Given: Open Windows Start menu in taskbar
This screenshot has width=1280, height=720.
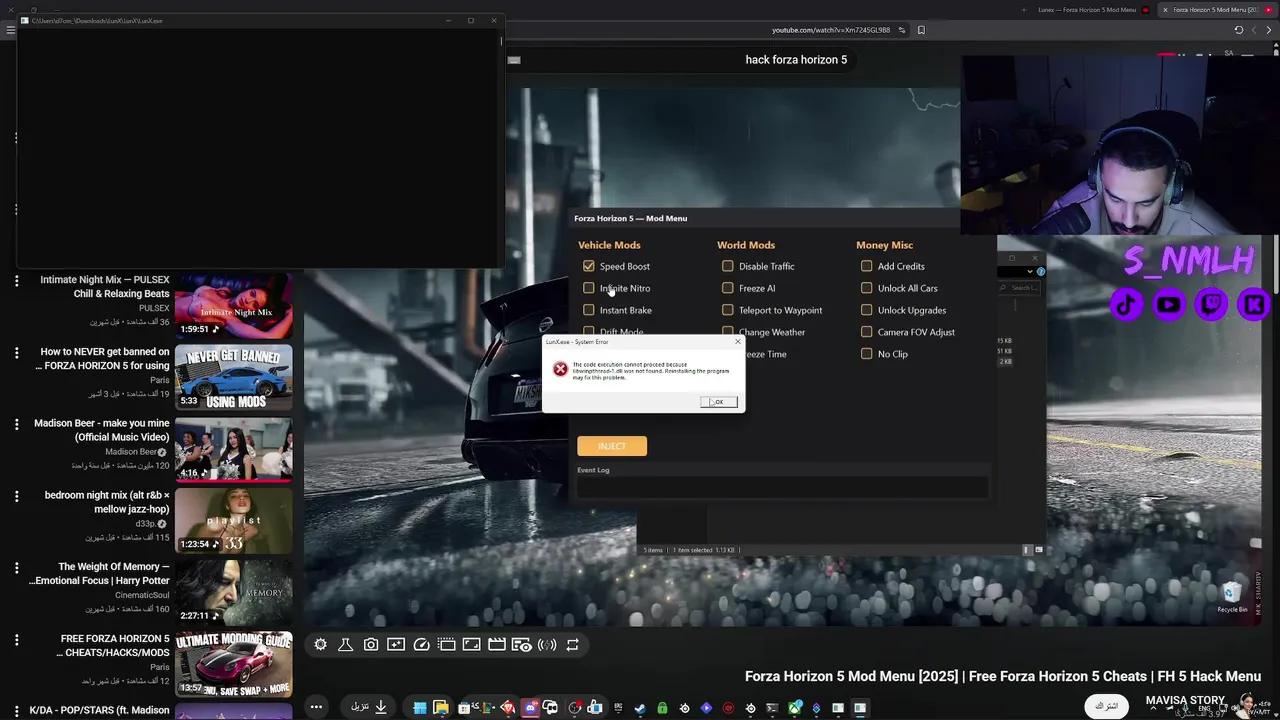Looking at the screenshot, I should (420, 708).
